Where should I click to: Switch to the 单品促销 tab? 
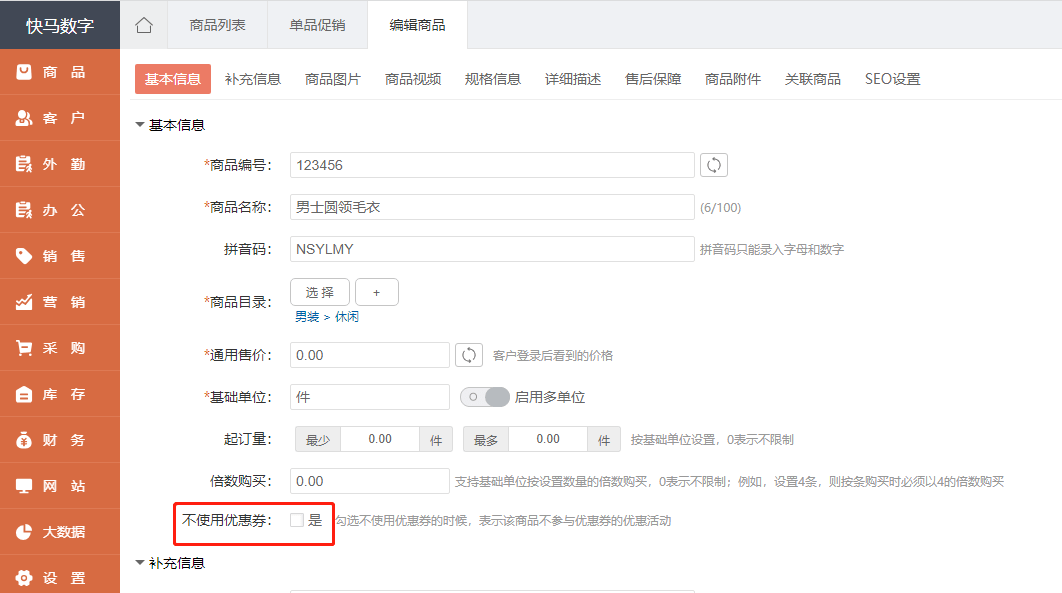(x=317, y=25)
